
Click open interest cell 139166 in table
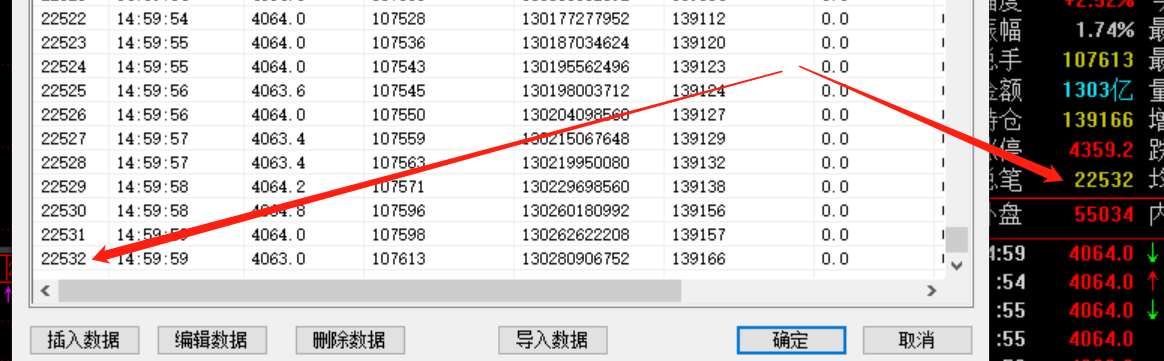[699, 258]
